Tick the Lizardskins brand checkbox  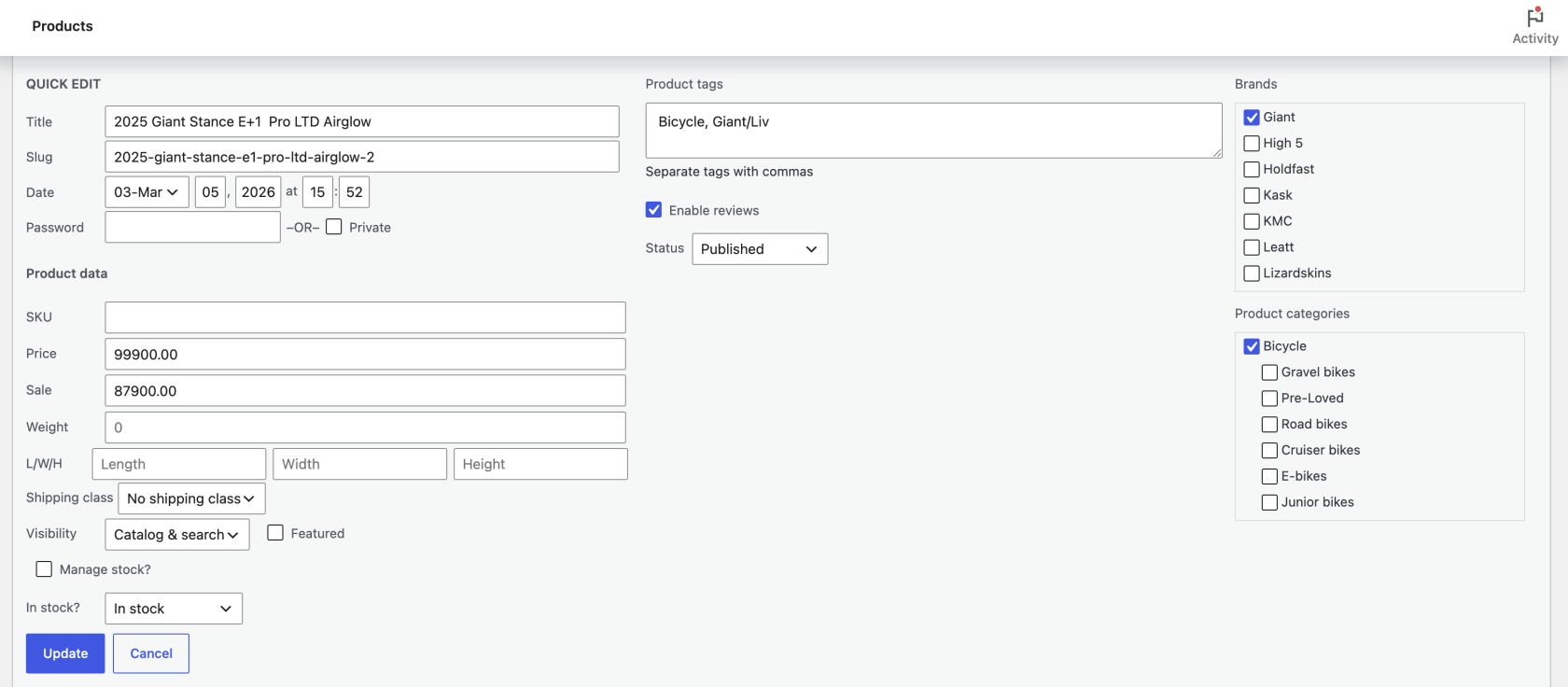click(1252, 273)
